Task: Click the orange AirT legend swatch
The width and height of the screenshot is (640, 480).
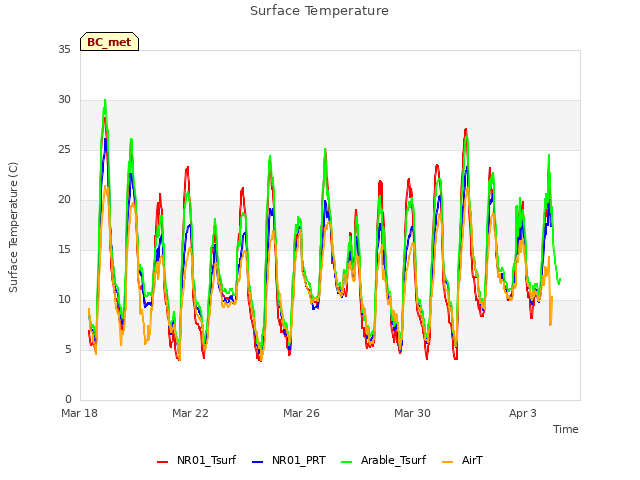Action: 447,462
